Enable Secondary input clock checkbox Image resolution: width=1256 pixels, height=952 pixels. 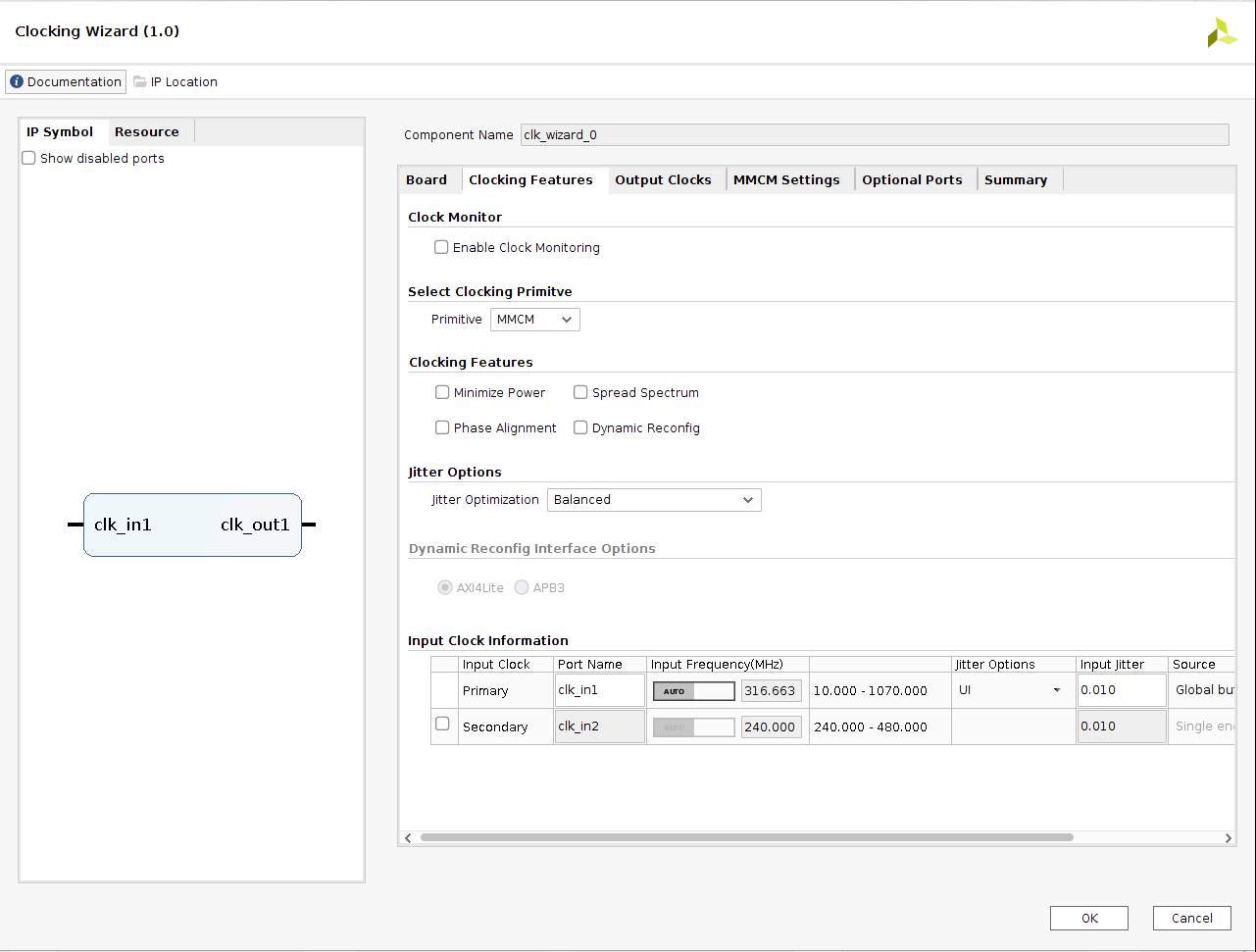tap(442, 724)
